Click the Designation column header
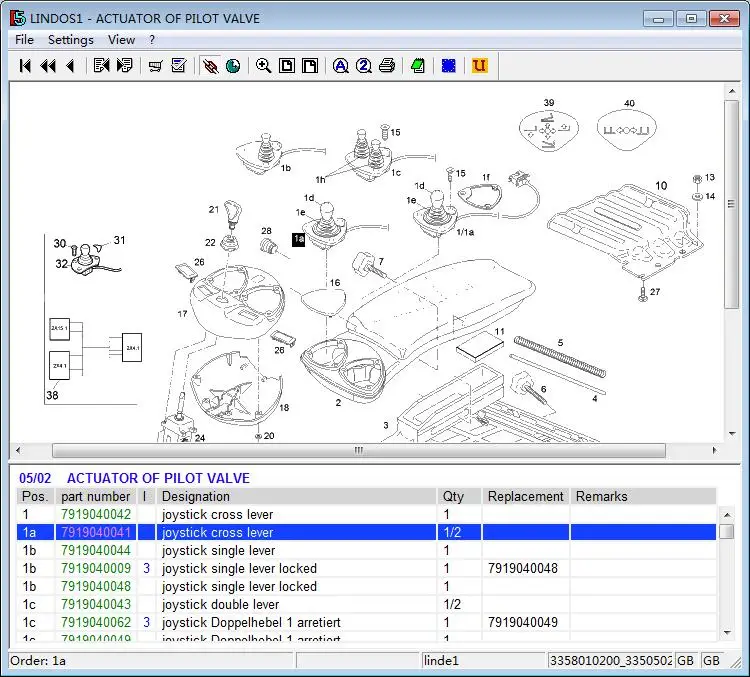Viewport: 750px width, 677px height. pos(196,496)
